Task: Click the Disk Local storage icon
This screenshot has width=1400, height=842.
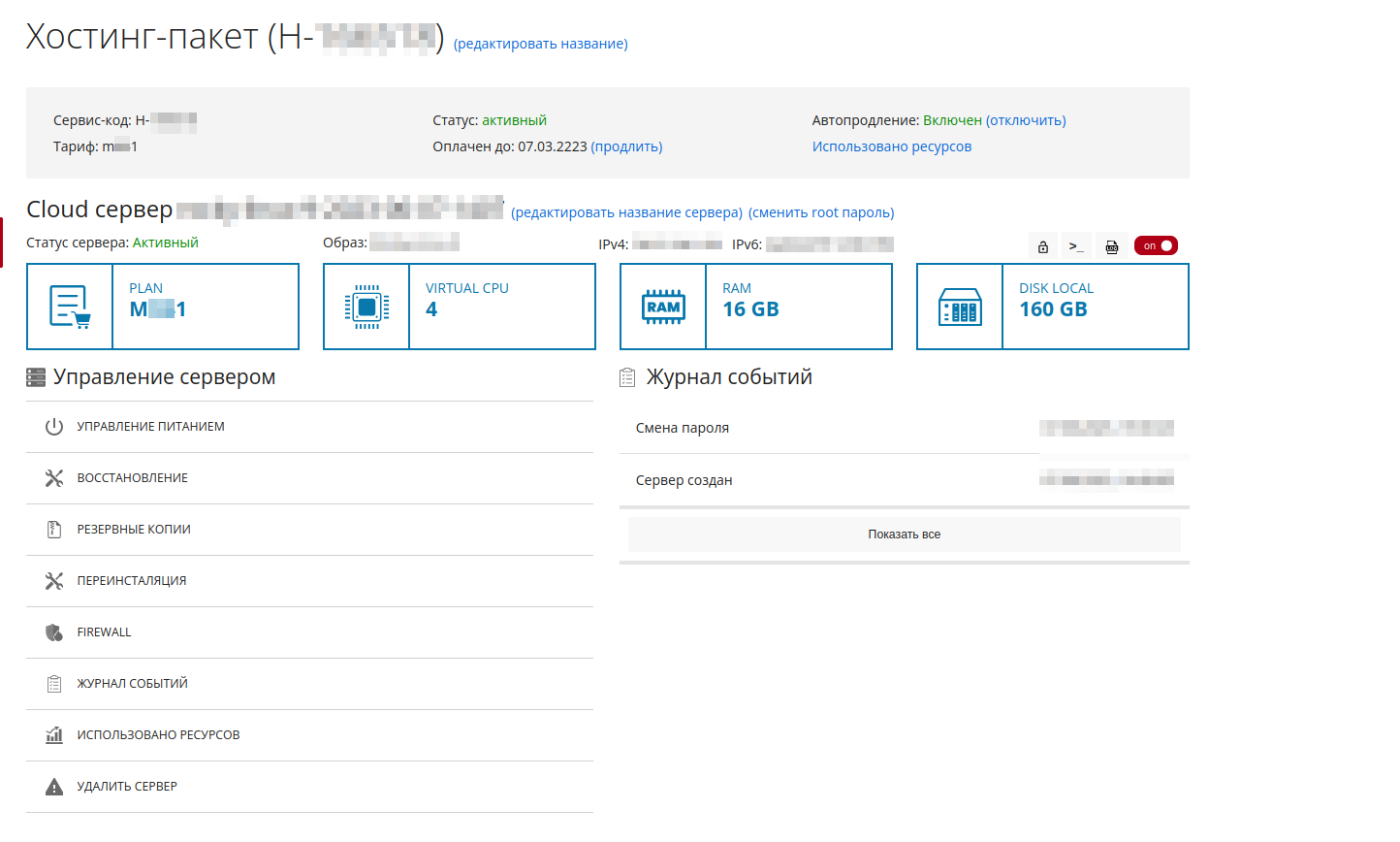Action: [960, 307]
